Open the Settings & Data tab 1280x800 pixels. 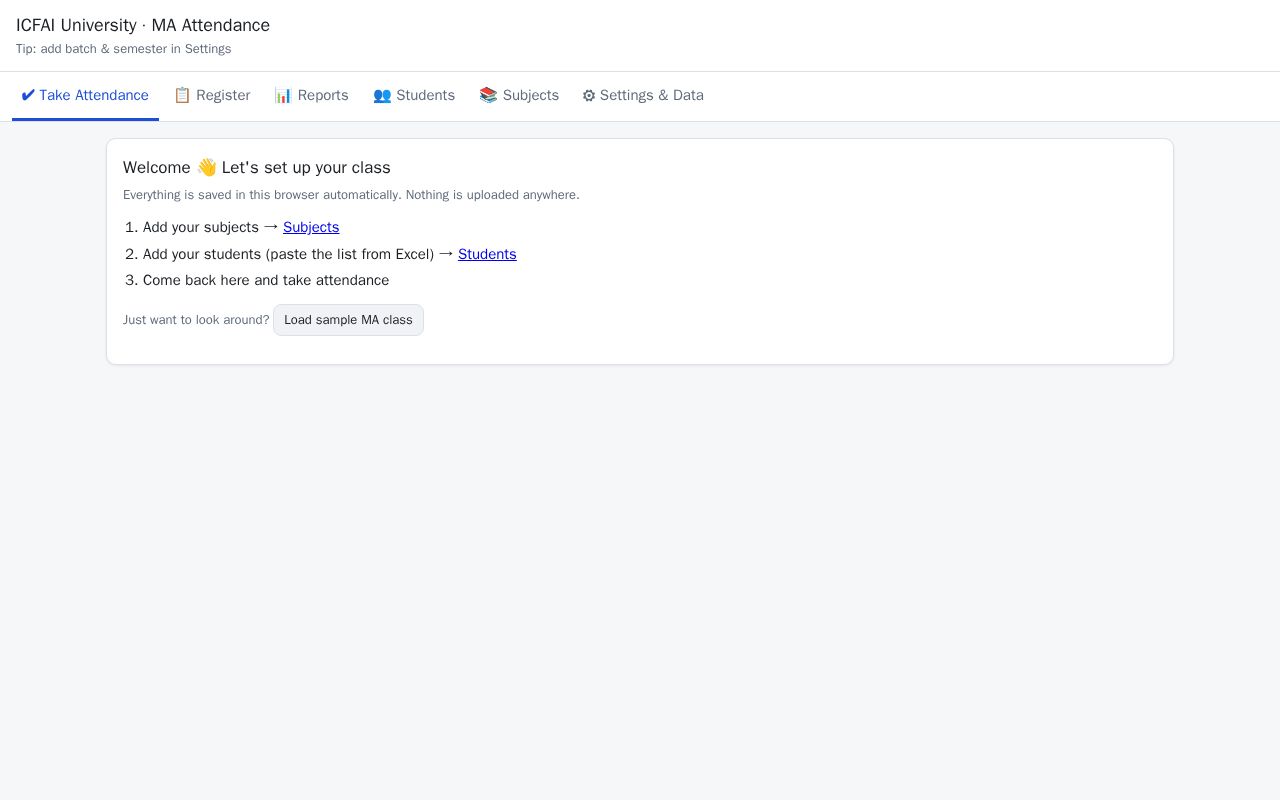click(x=643, y=96)
